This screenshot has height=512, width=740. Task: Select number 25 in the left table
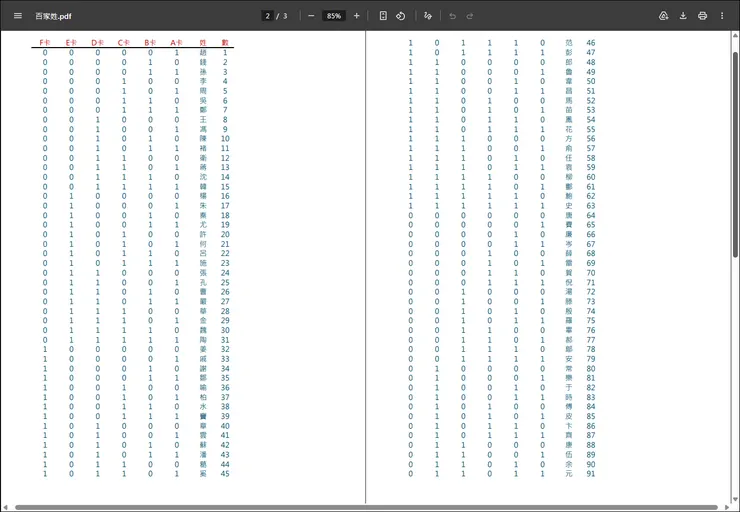225,282
